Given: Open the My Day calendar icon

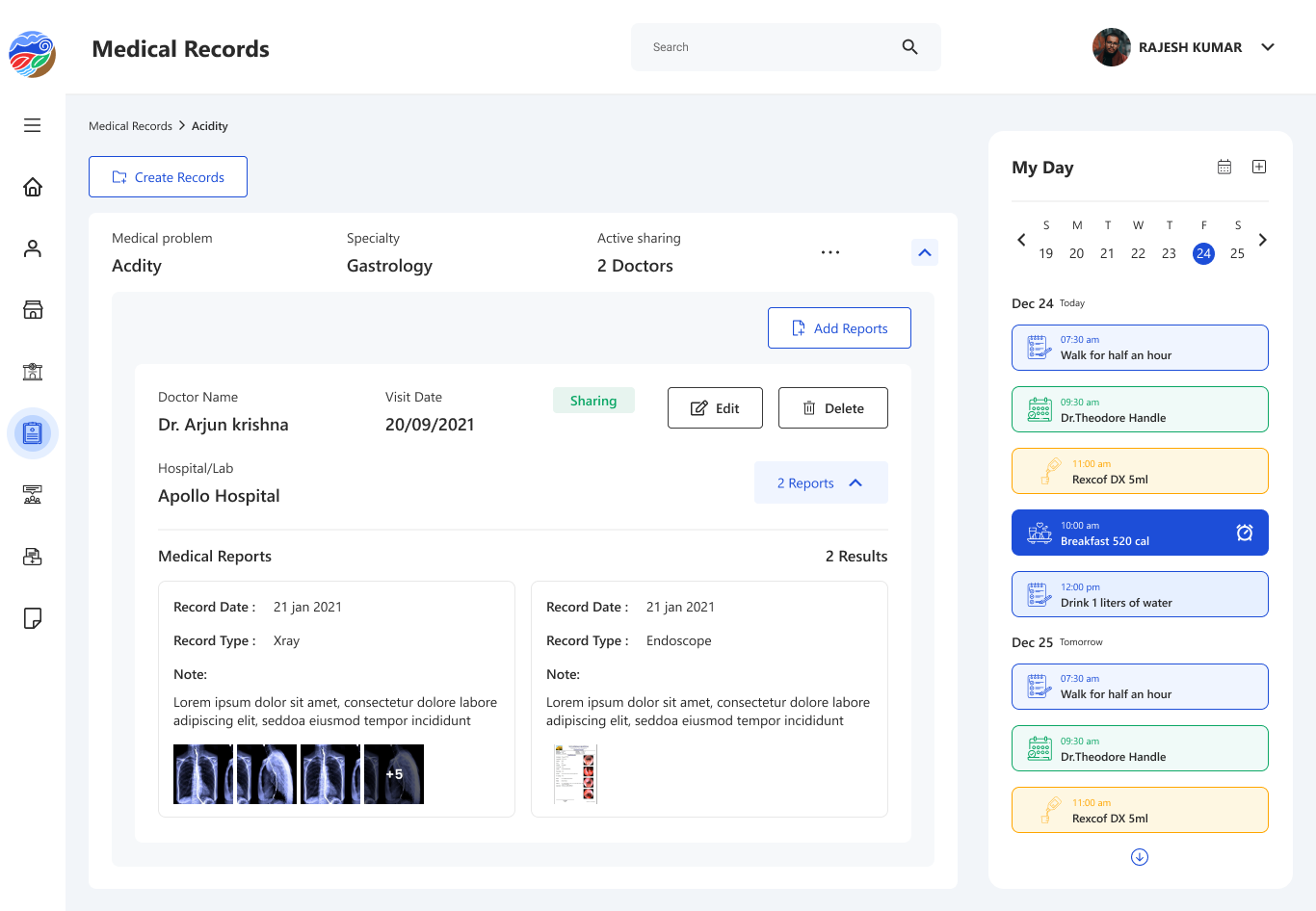Looking at the screenshot, I should pos(1224,167).
